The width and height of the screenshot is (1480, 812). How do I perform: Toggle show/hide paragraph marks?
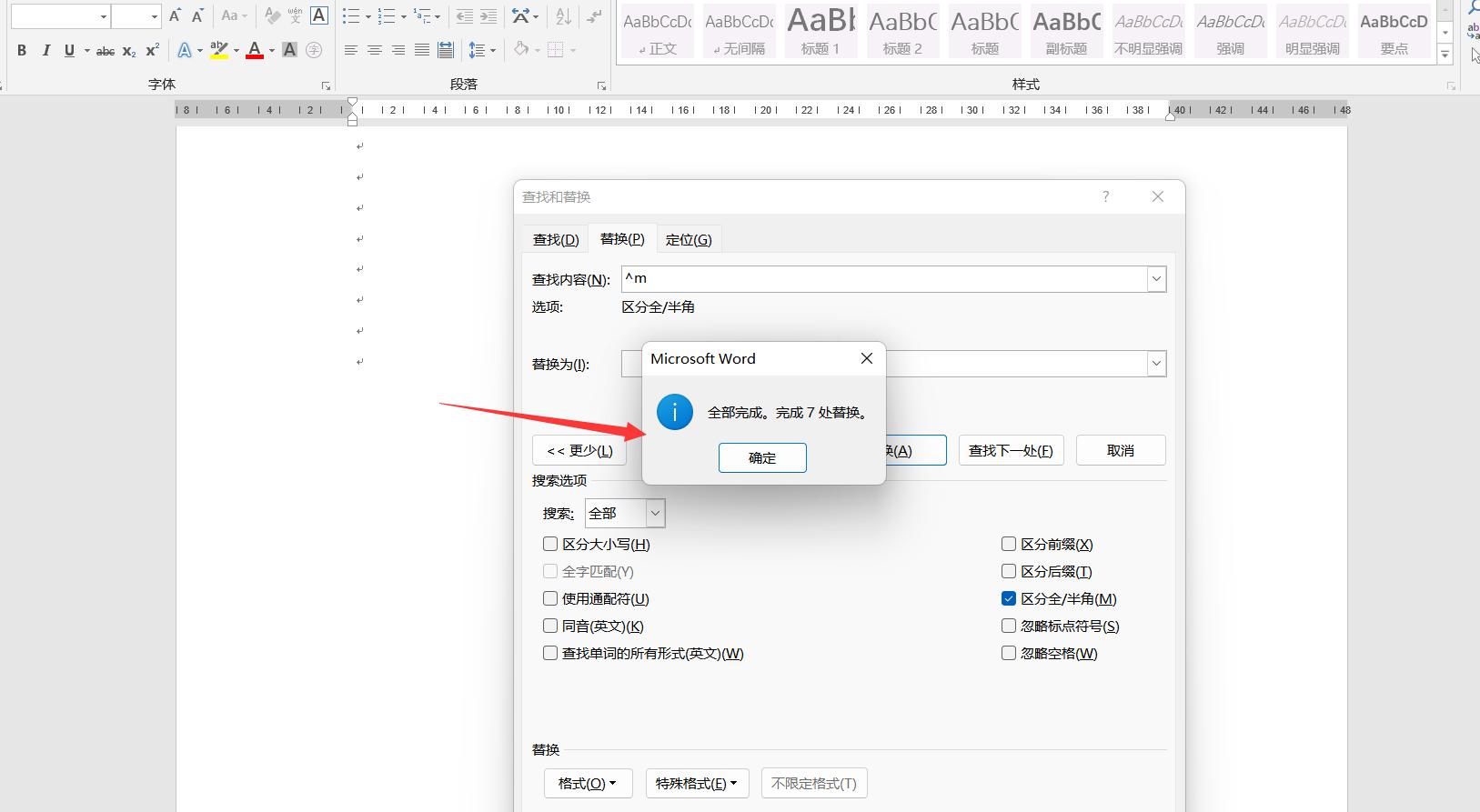(x=594, y=16)
